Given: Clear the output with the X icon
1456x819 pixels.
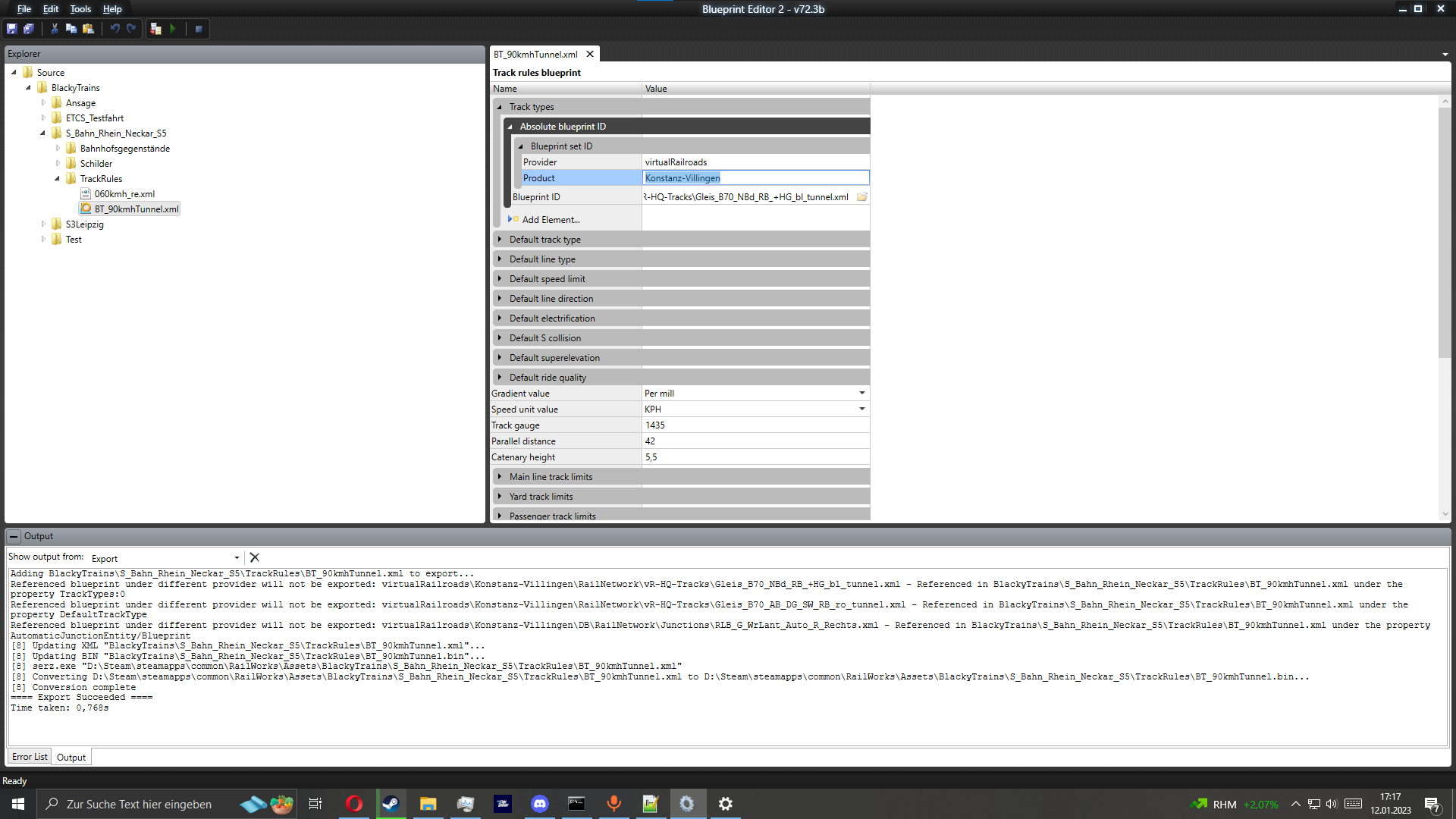Looking at the screenshot, I should click(255, 557).
